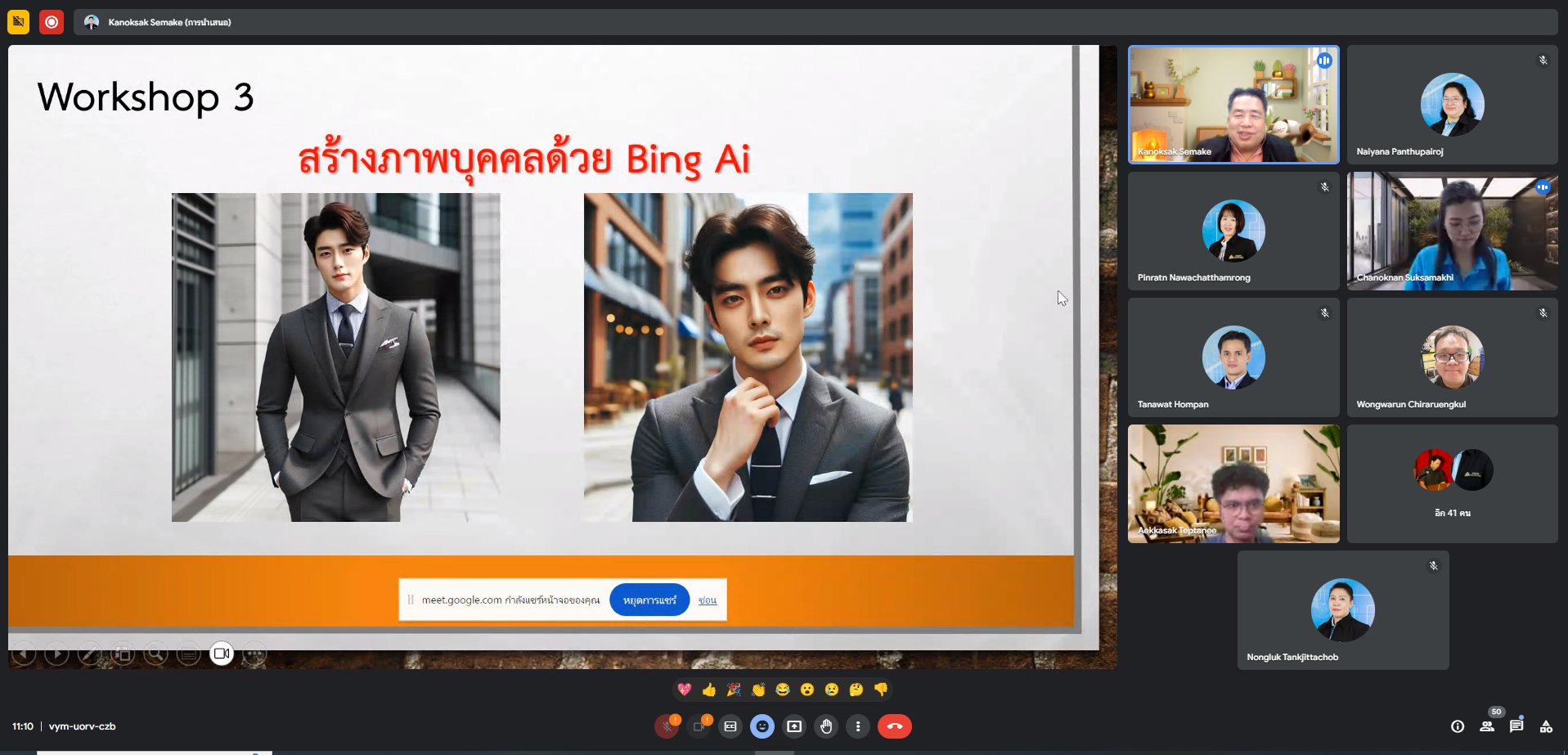Select Pinratn Nawachatthamrong's participant tile

(1233, 231)
